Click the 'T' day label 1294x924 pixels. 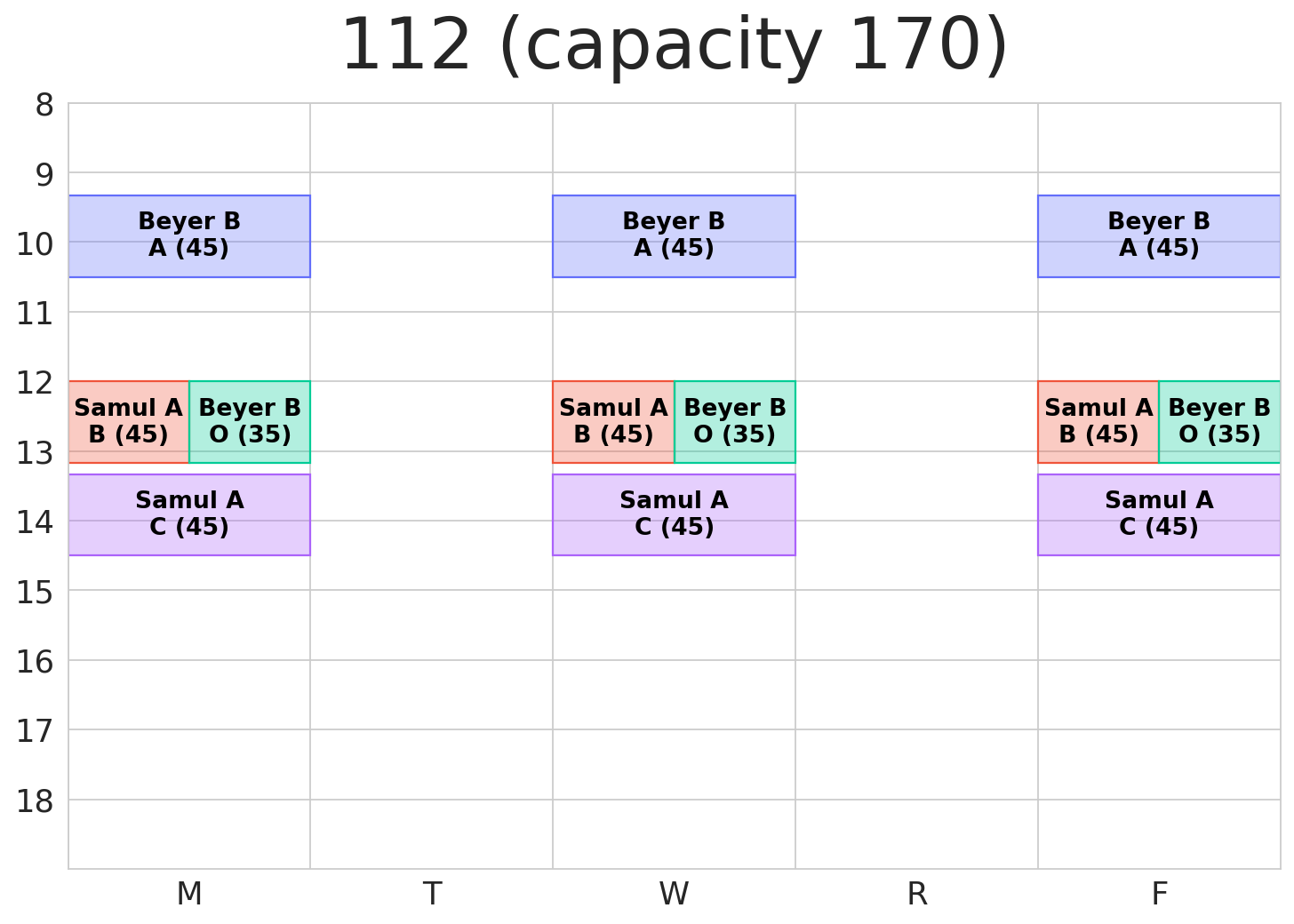click(x=432, y=894)
